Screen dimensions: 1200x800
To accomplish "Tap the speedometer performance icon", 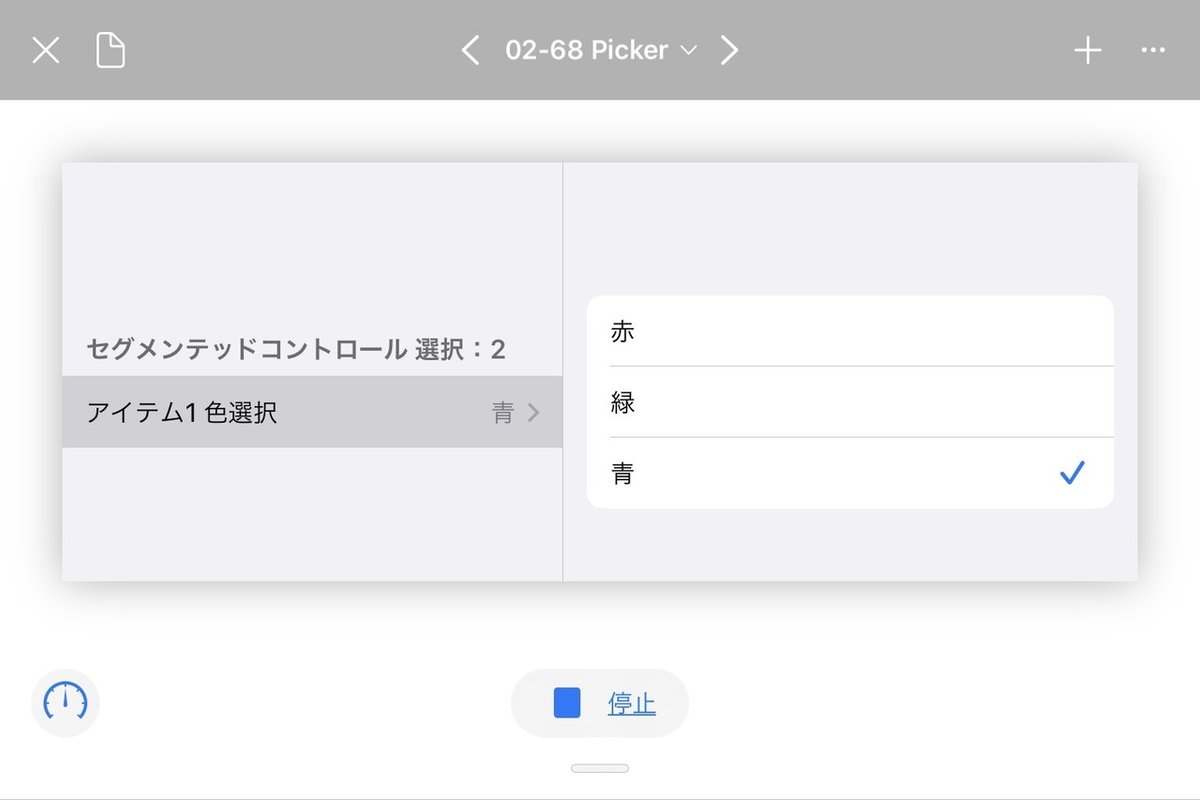I will point(64,703).
